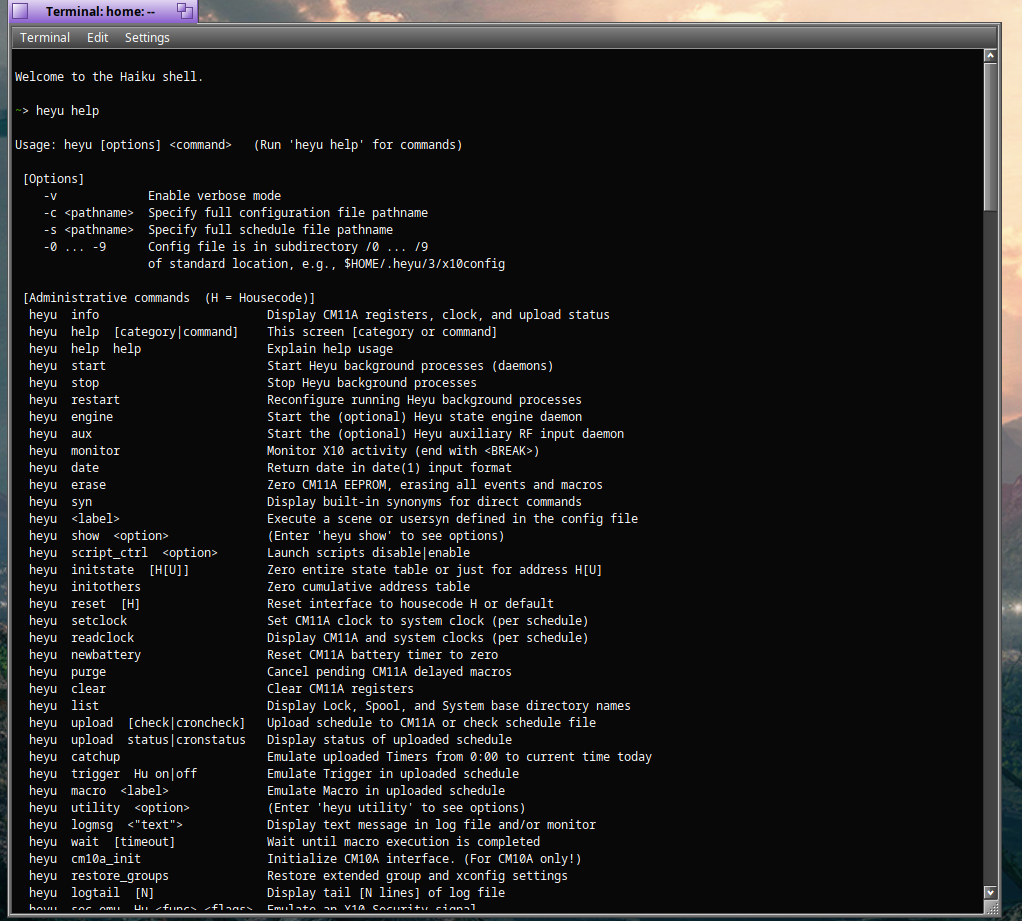Click the 'heyu list' command
The height and width of the screenshot is (921, 1022).
tap(64, 705)
